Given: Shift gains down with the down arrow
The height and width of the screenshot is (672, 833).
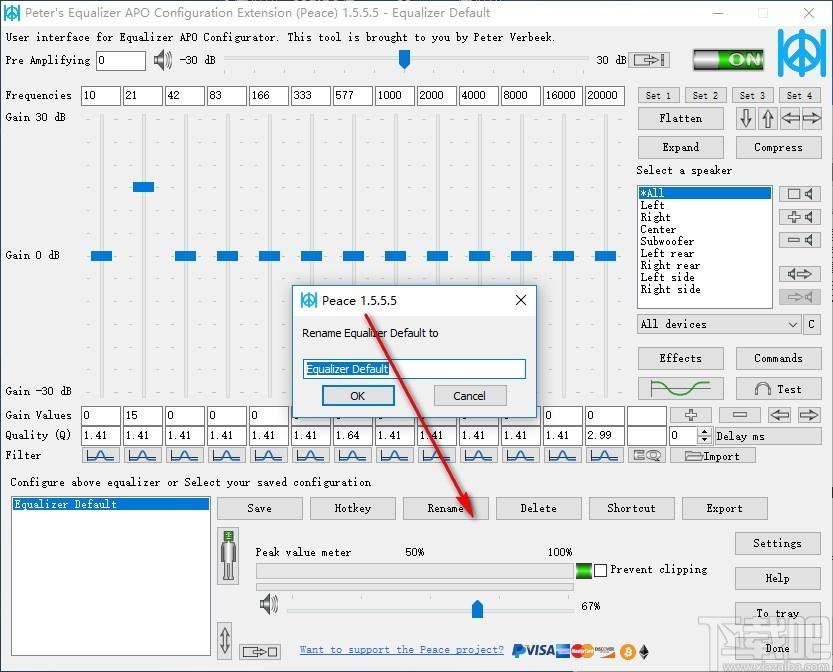Looking at the screenshot, I should click(x=746, y=118).
